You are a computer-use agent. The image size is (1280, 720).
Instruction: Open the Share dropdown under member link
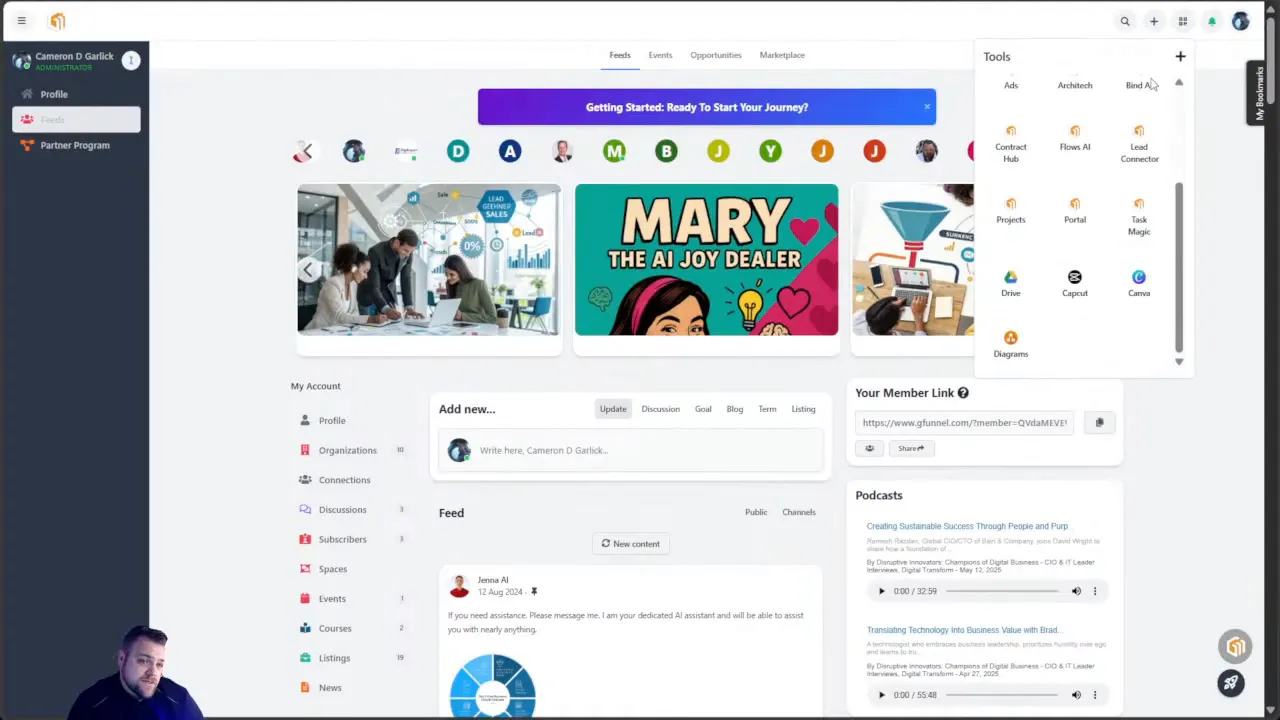pyautogui.click(x=911, y=449)
